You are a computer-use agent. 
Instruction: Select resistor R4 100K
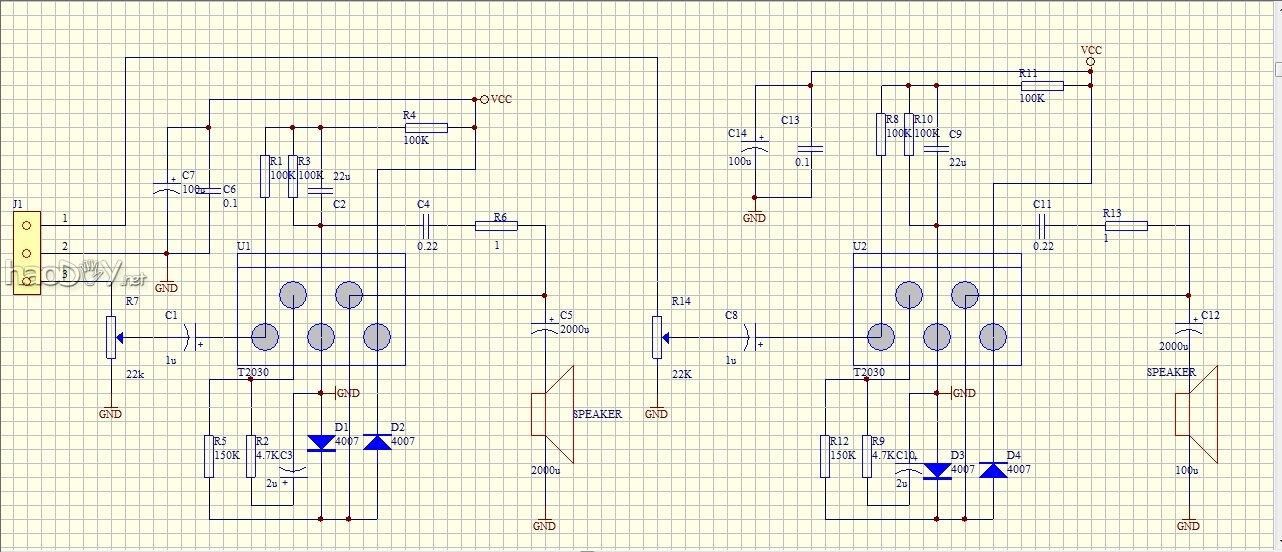[x=426, y=127]
